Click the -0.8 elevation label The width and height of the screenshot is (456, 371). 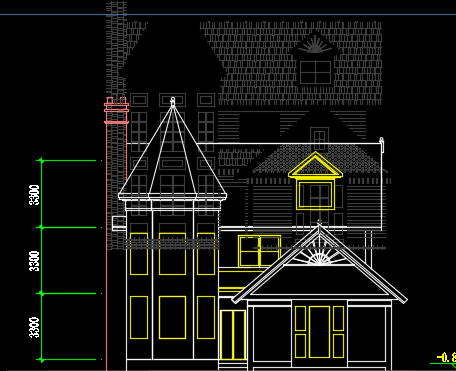[x=447, y=358]
